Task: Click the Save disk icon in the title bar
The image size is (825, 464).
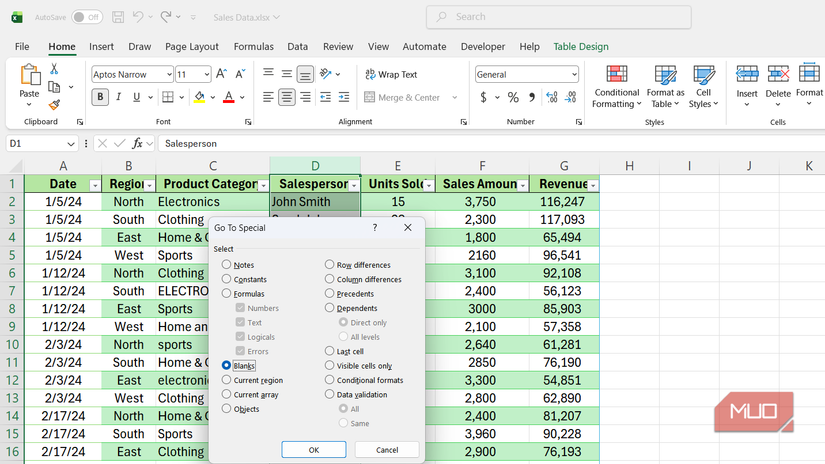Action: coord(118,17)
